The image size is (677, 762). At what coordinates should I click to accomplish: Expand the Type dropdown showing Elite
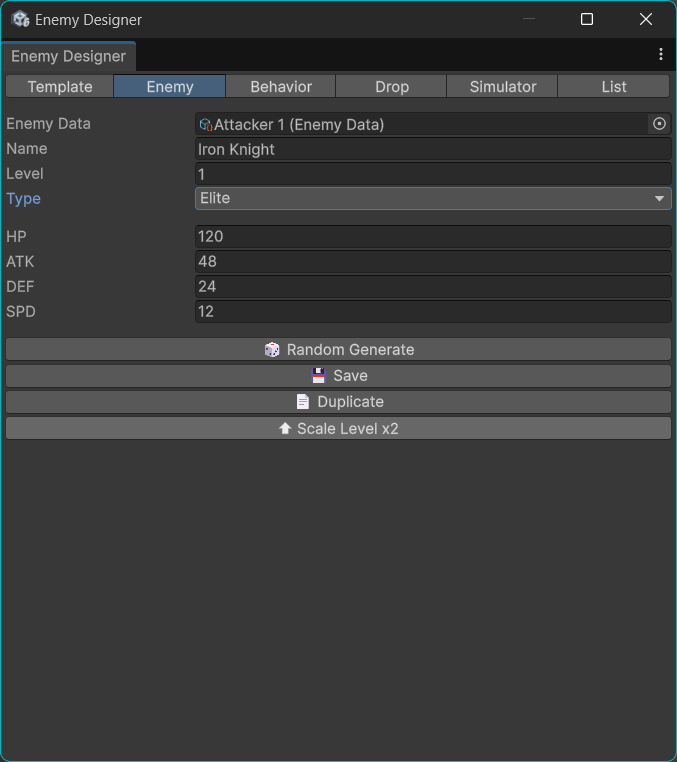point(433,198)
